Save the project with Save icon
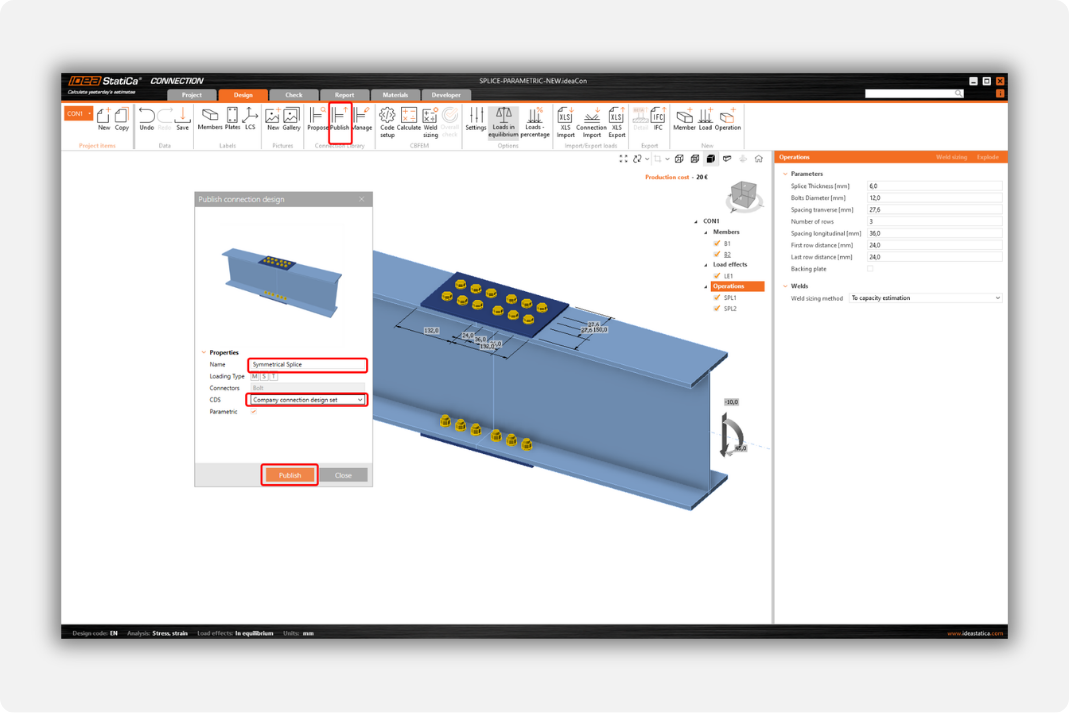Viewport: 1069px width, 713px height. [183, 118]
